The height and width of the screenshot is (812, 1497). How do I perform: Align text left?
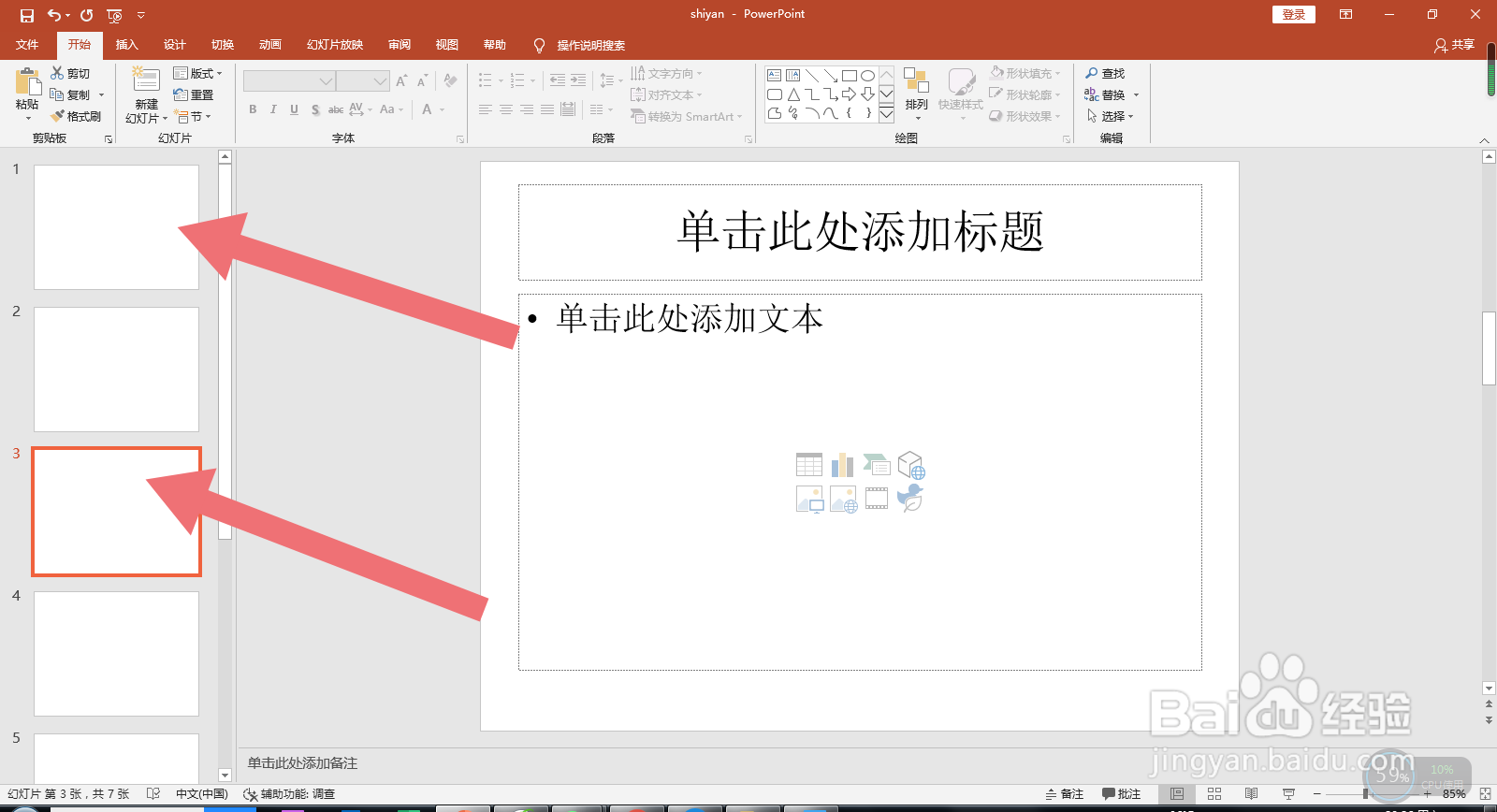click(485, 109)
